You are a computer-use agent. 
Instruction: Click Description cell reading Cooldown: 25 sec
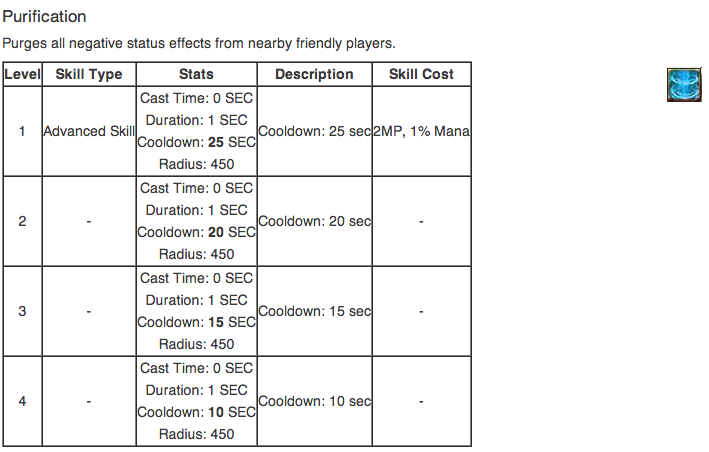tap(314, 131)
